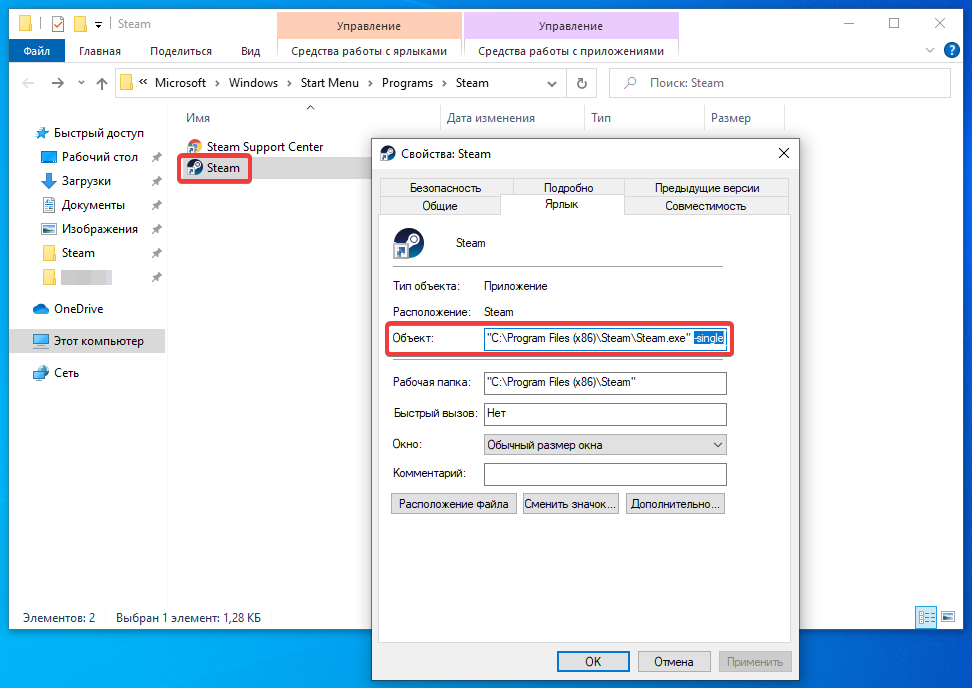Click the Steam folder icon in sidebar

pyautogui.click(x=49, y=253)
